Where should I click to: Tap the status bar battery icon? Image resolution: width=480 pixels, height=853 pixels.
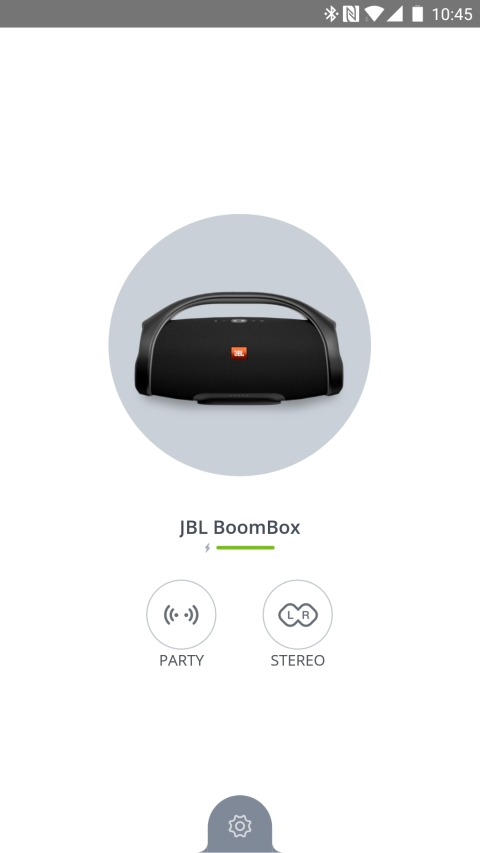[x=417, y=14]
